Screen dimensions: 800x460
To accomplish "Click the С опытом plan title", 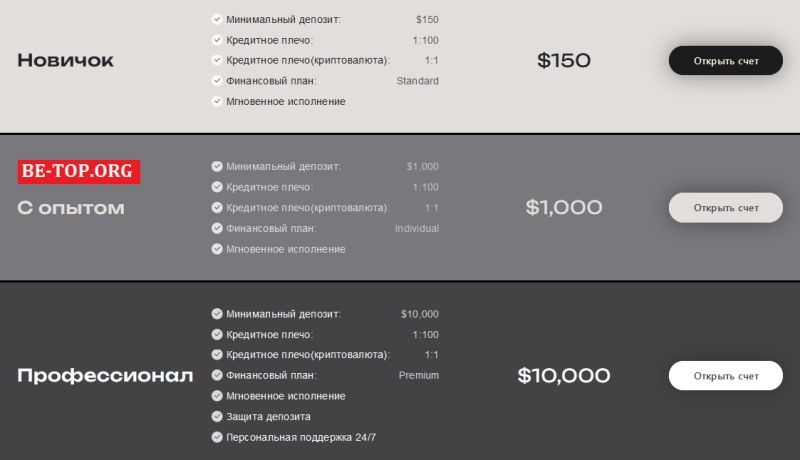I will [x=71, y=208].
